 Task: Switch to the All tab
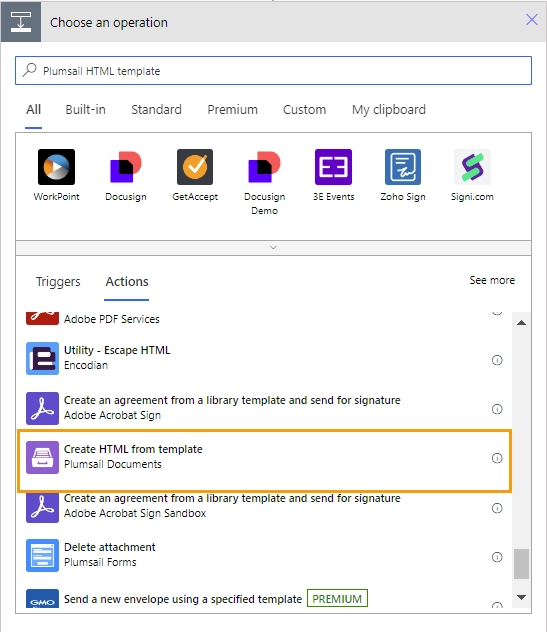(33, 110)
